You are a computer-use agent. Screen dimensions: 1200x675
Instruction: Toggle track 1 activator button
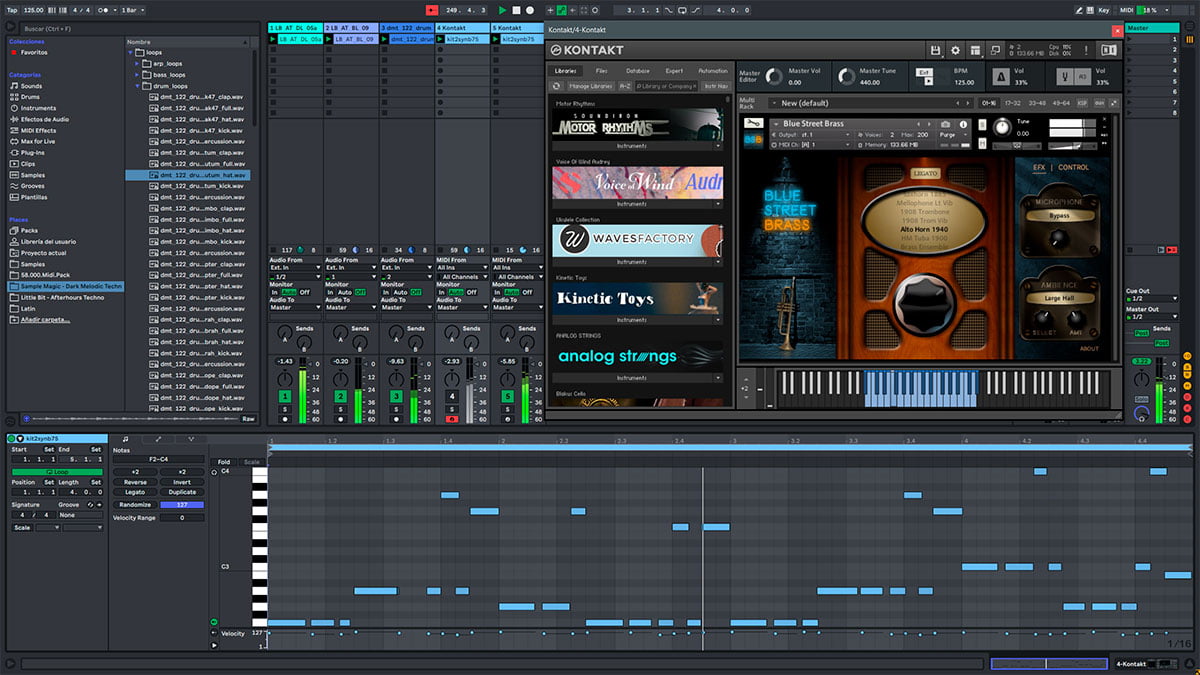(x=284, y=397)
